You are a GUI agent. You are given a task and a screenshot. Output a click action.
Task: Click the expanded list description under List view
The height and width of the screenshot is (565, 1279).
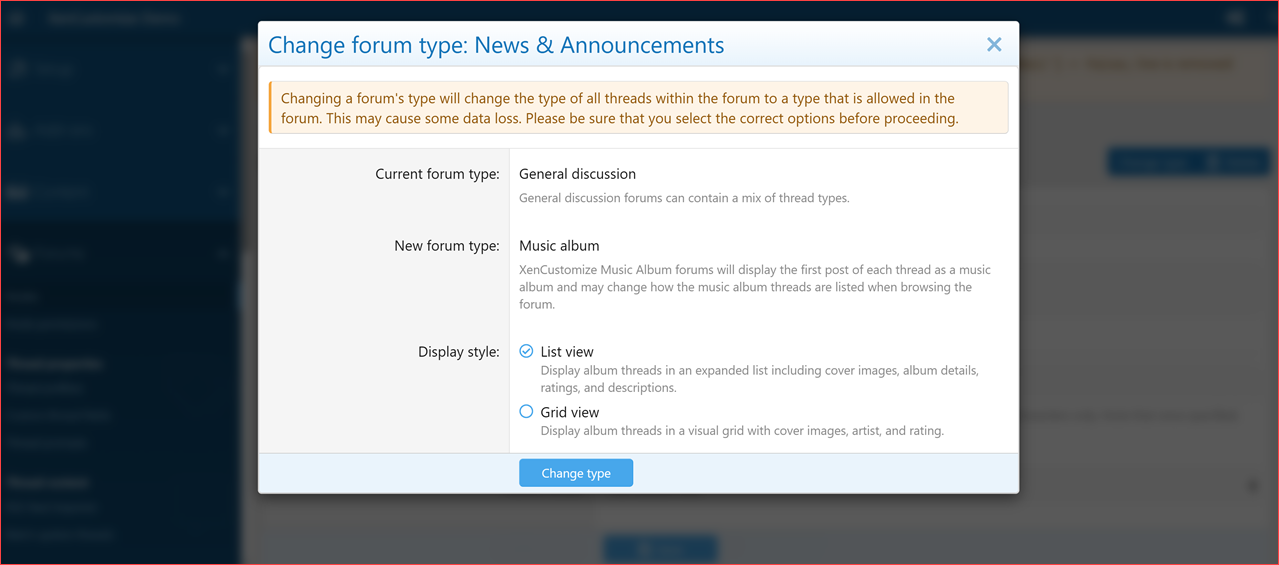point(759,379)
